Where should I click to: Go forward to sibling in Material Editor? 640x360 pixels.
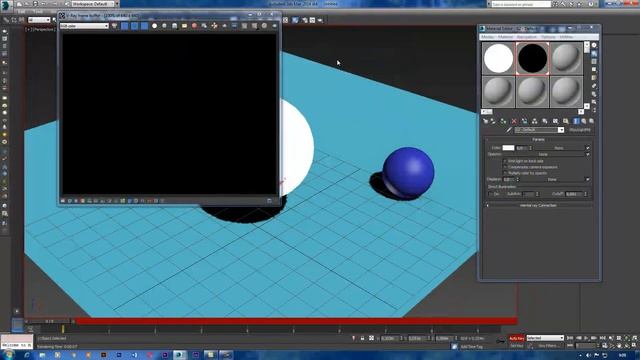tap(591, 121)
